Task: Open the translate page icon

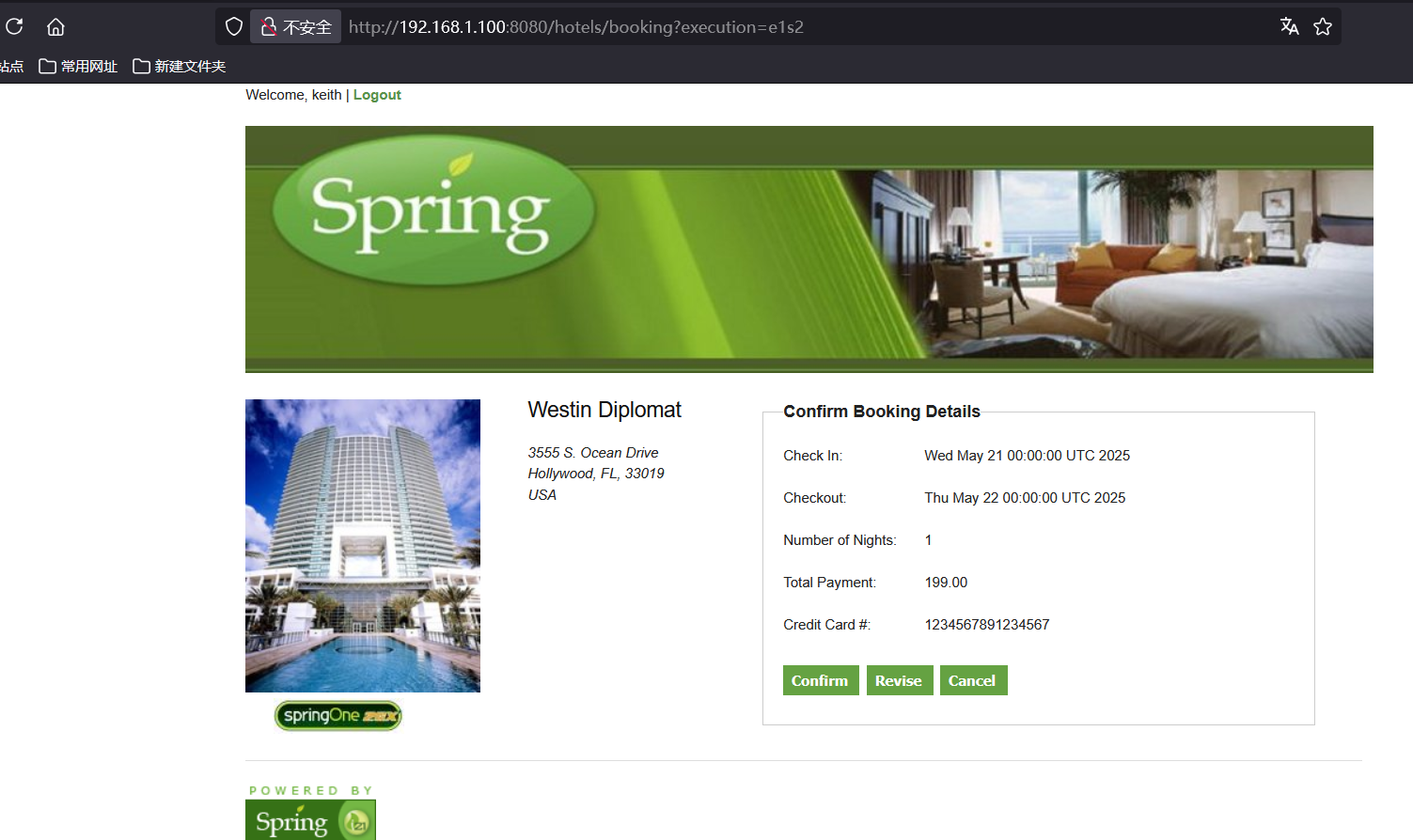Action: (x=1289, y=26)
